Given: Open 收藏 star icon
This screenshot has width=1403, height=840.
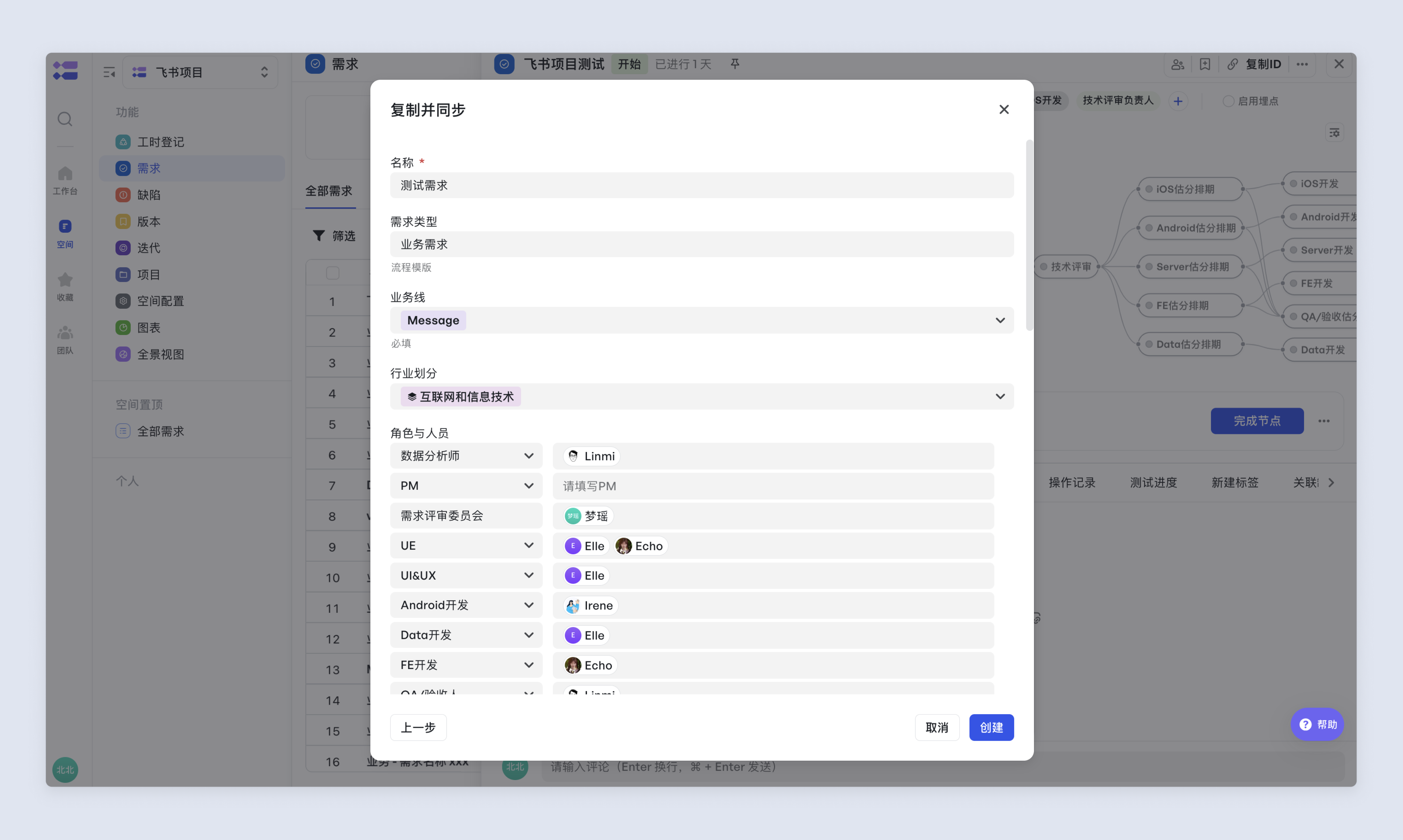Looking at the screenshot, I should [65, 286].
